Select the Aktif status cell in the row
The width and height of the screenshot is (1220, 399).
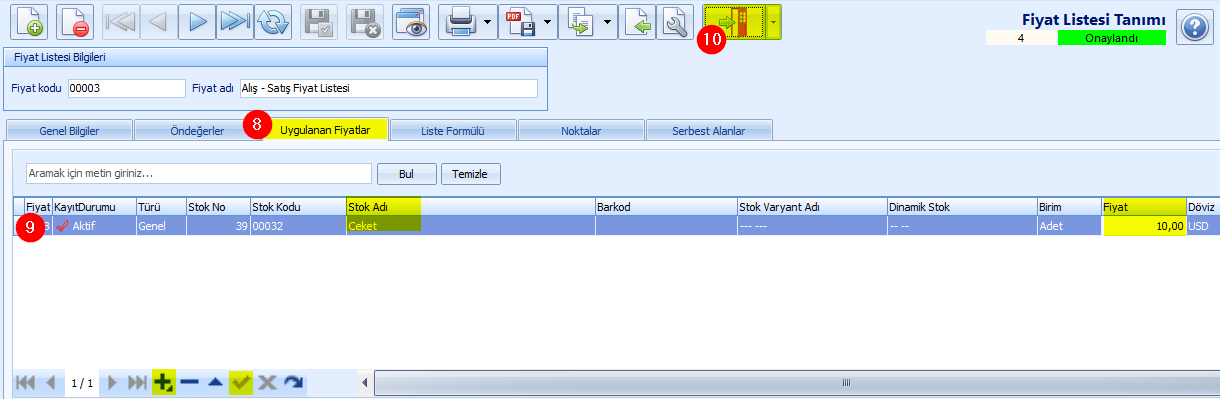click(93, 226)
